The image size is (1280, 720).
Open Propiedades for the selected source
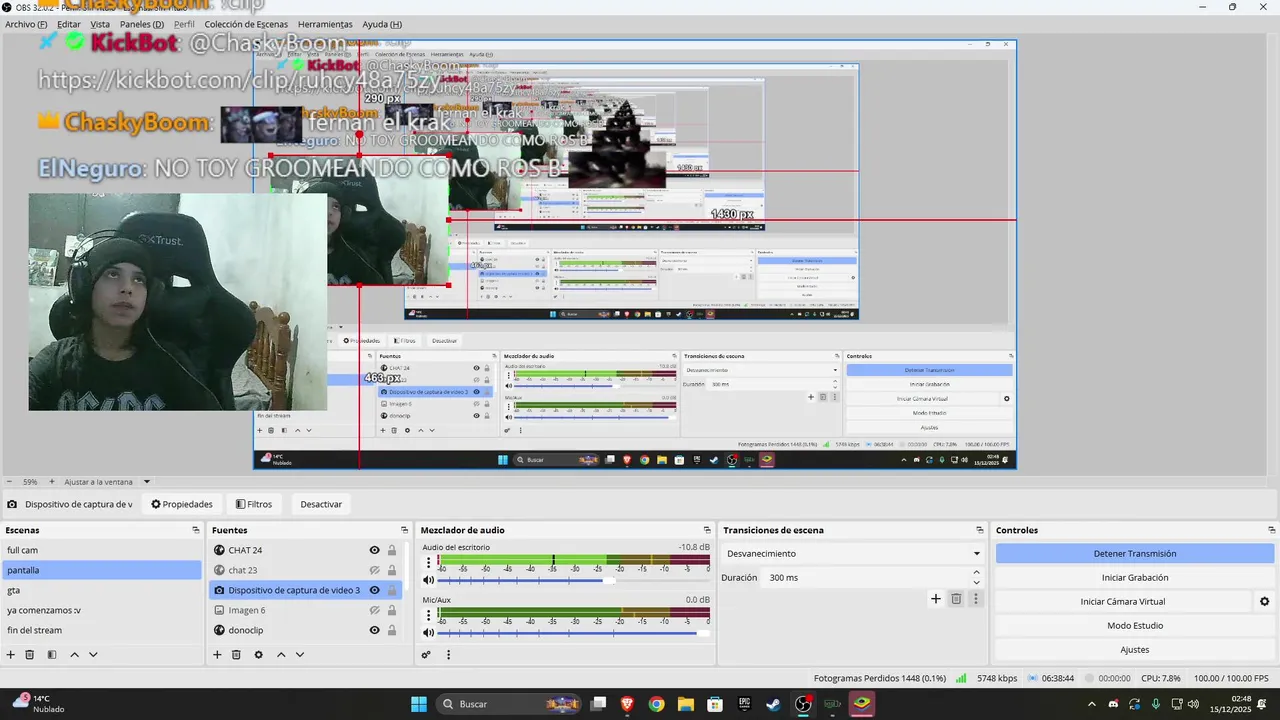(x=182, y=504)
